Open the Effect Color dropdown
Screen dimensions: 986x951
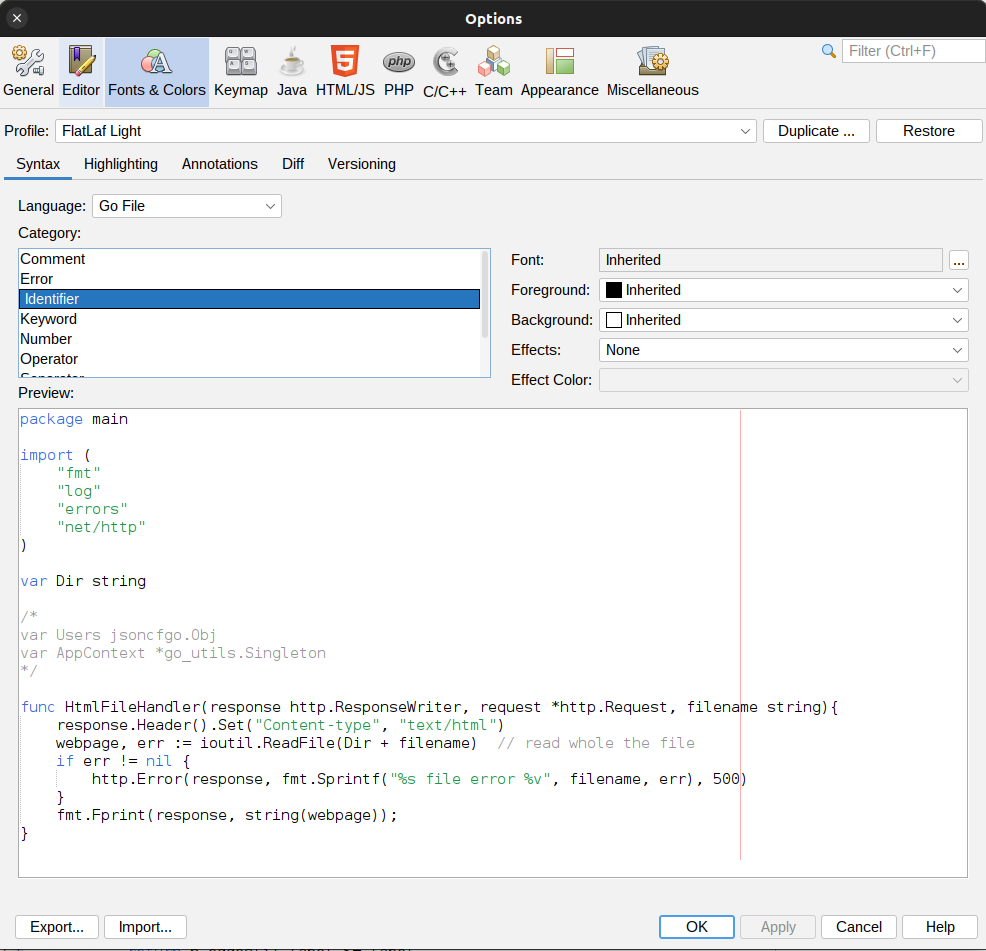click(x=784, y=380)
